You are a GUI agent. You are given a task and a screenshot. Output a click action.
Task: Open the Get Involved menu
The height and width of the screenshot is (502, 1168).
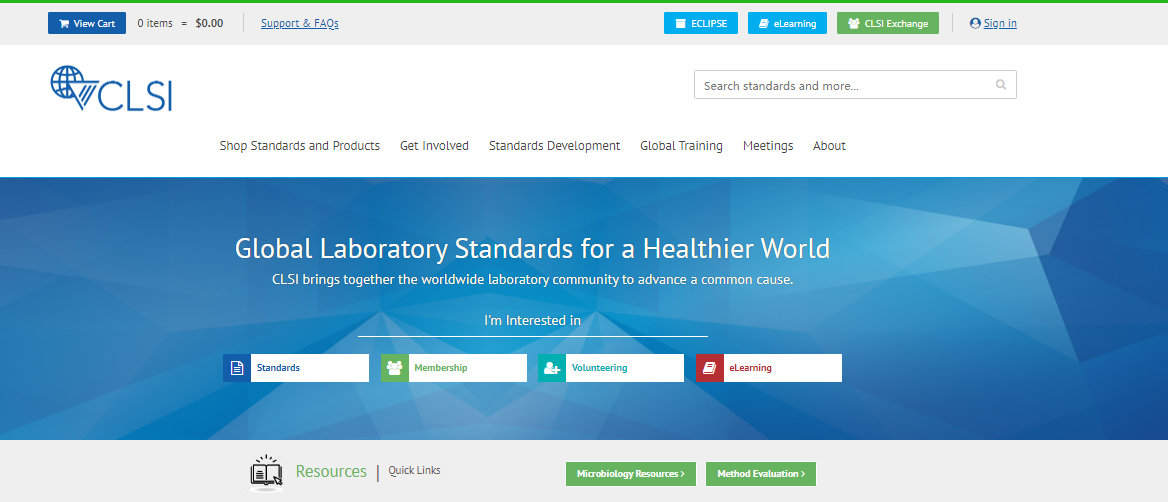[x=434, y=146]
